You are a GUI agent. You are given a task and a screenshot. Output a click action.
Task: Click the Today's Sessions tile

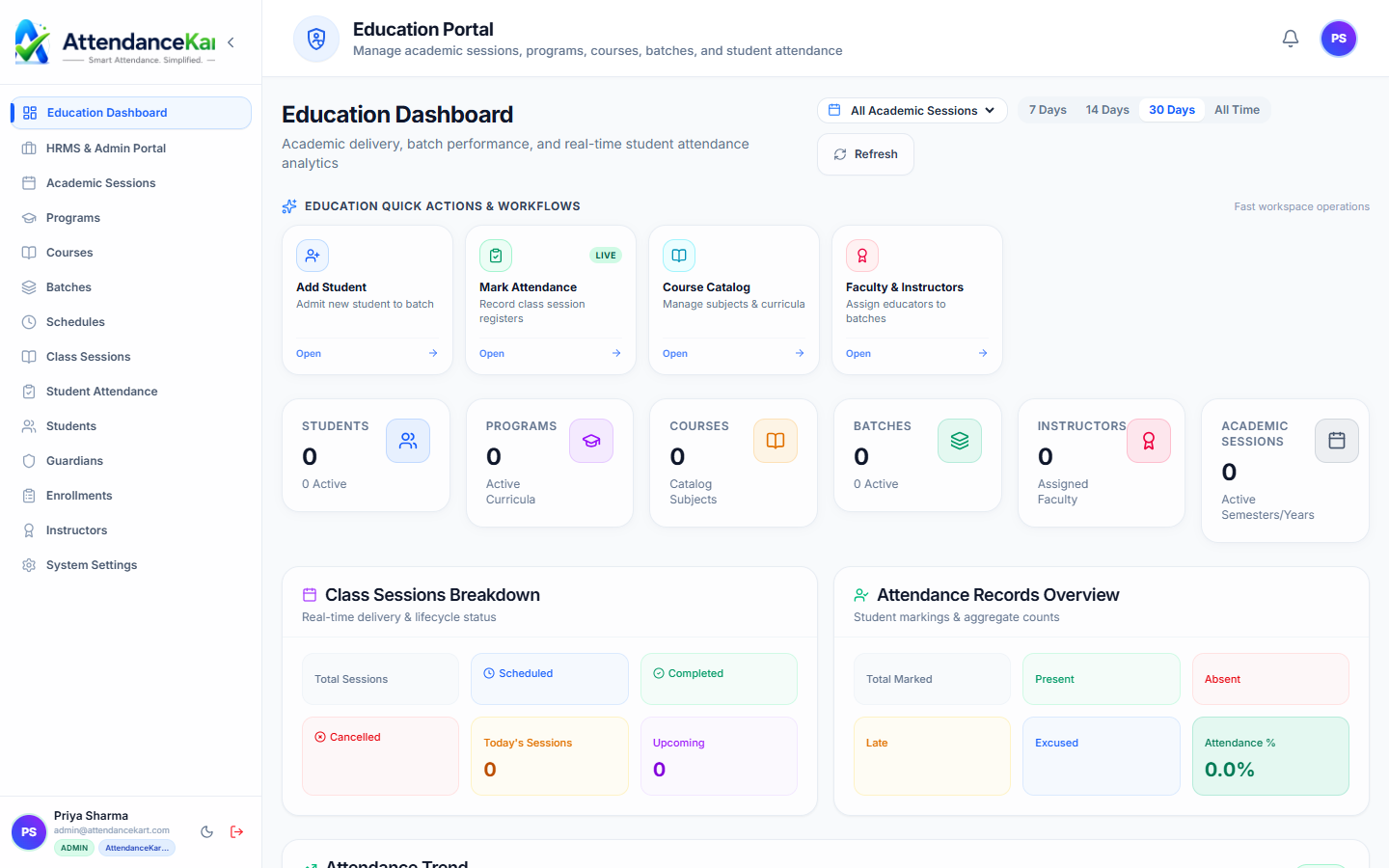click(550, 756)
